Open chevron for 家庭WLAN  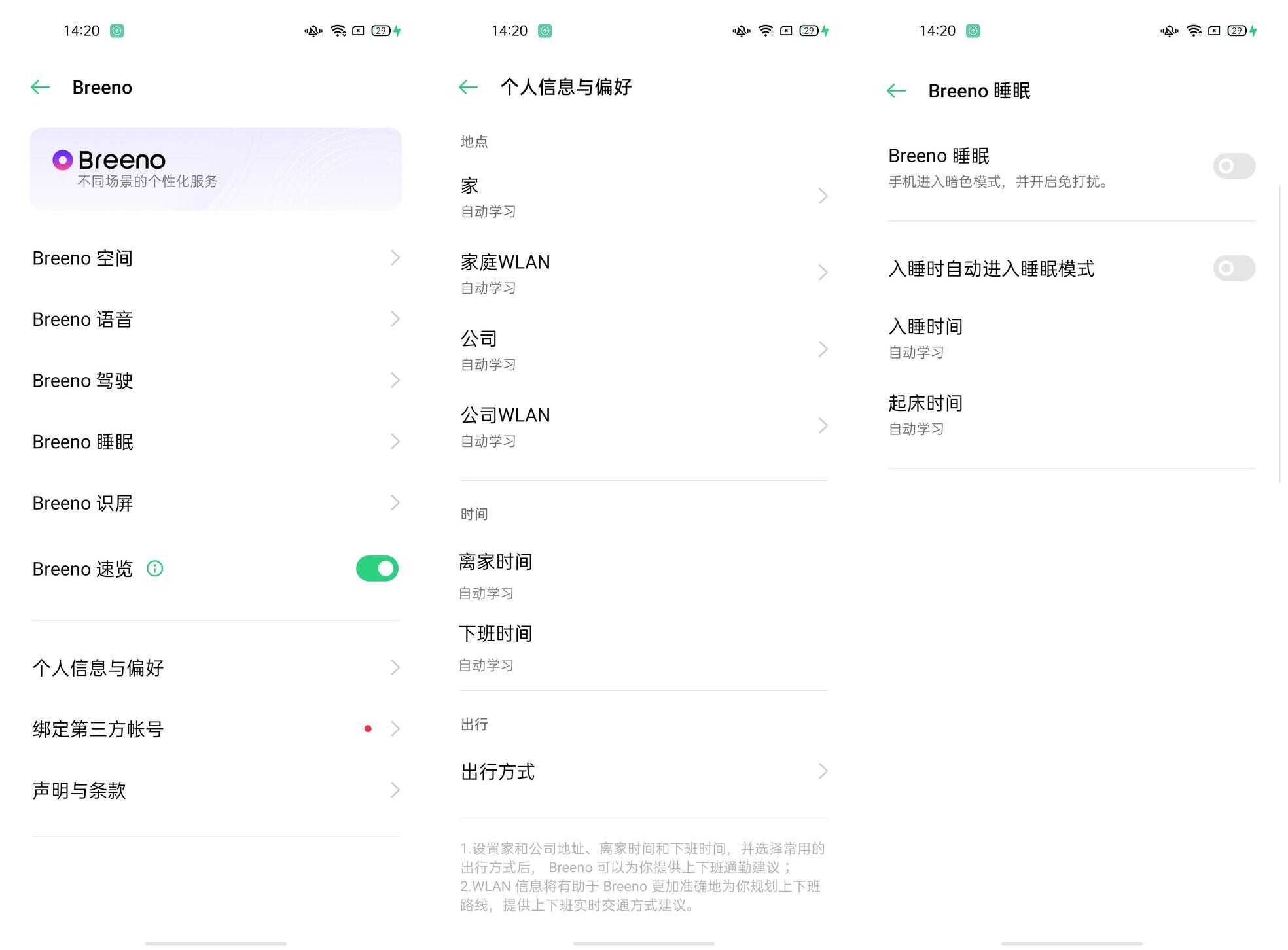(823, 273)
